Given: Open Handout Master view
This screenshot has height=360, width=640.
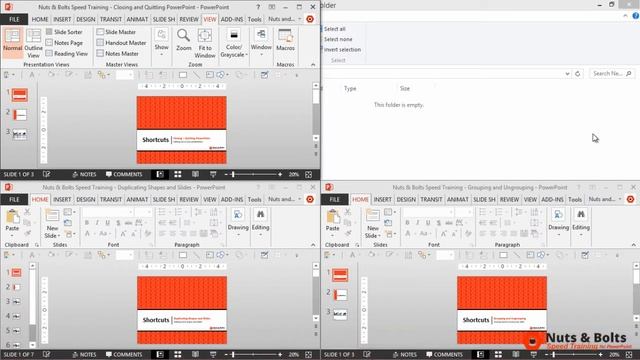Looking at the screenshot, I should pyautogui.click(x=121, y=43).
